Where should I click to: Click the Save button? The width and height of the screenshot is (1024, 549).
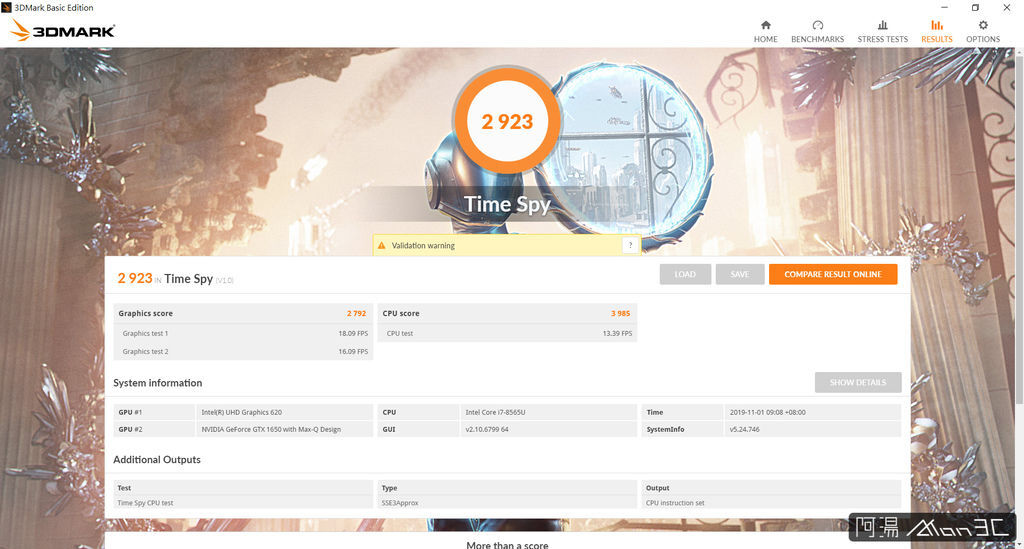tap(740, 274)
